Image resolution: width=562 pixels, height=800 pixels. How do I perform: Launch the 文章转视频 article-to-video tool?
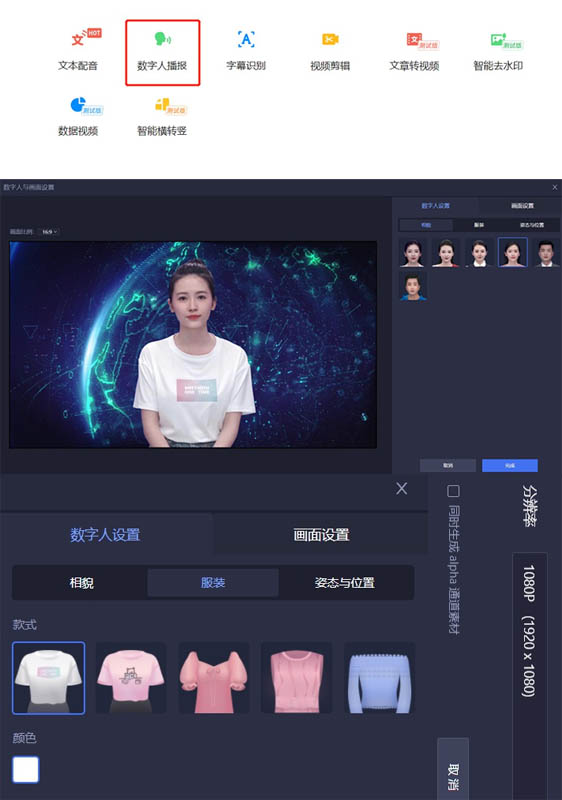coord(415,51)
